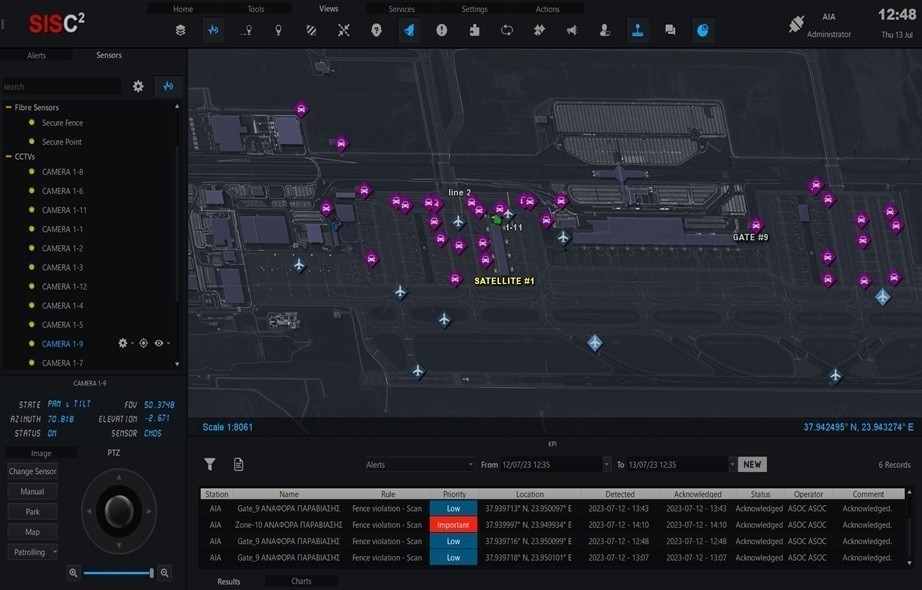Click the target locate icon for CAMERA 1-9
This screenshot has width=922, height=590.
[x=143, y=343]
